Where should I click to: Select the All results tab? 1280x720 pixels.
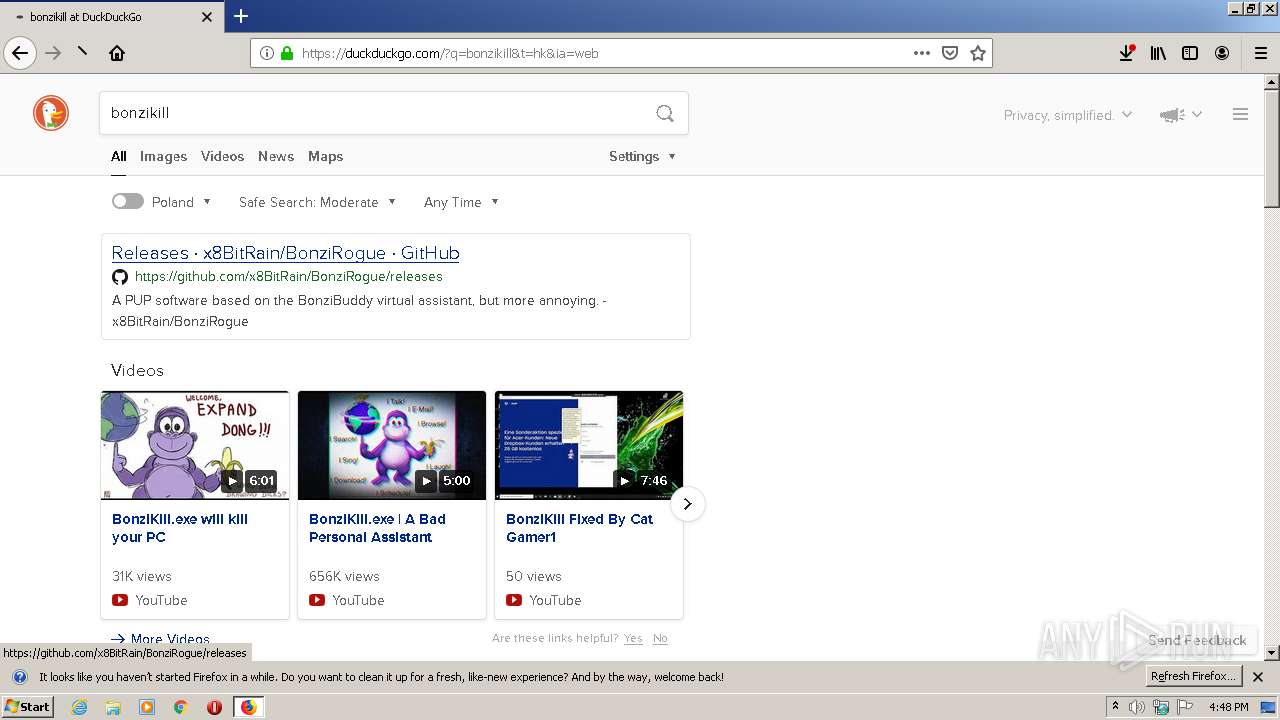coord(118,156)
